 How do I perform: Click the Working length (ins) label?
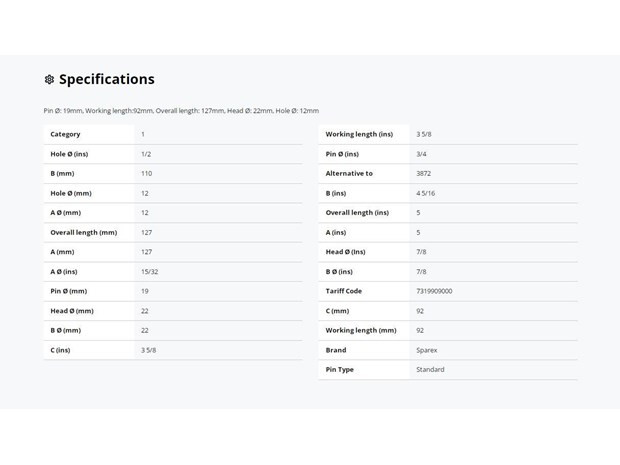[x=359, y=134]
